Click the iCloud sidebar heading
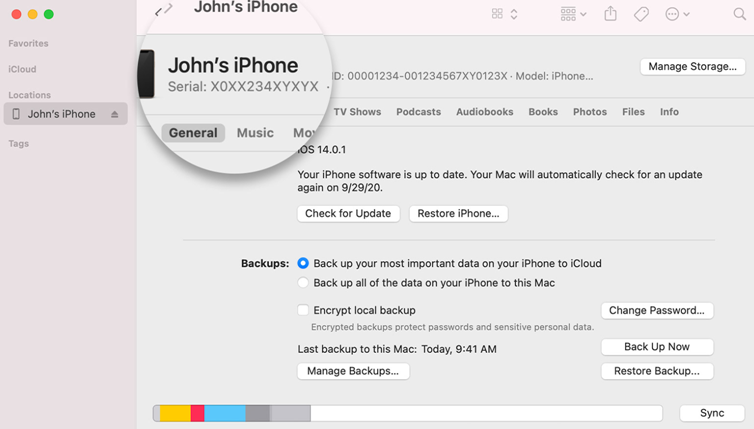 point(22,69)
